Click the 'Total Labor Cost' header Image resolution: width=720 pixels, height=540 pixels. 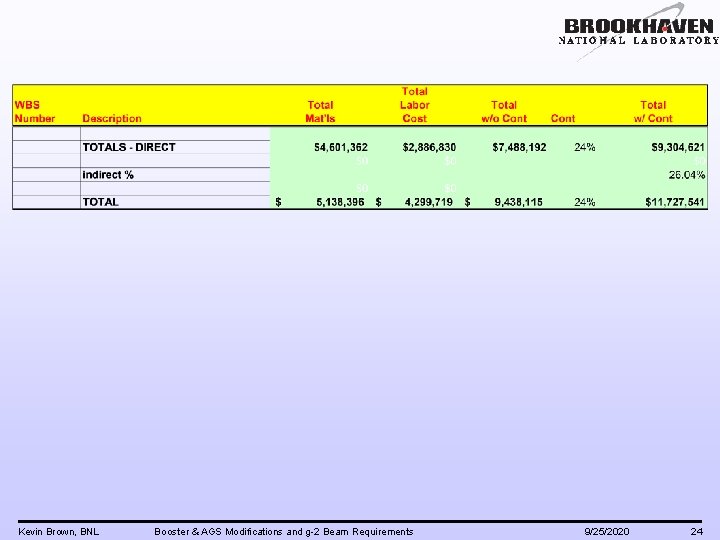[415, 105]
